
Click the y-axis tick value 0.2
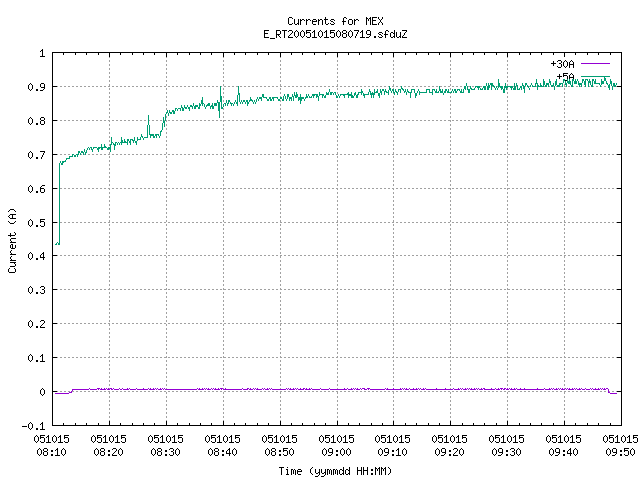click(36, 324)
